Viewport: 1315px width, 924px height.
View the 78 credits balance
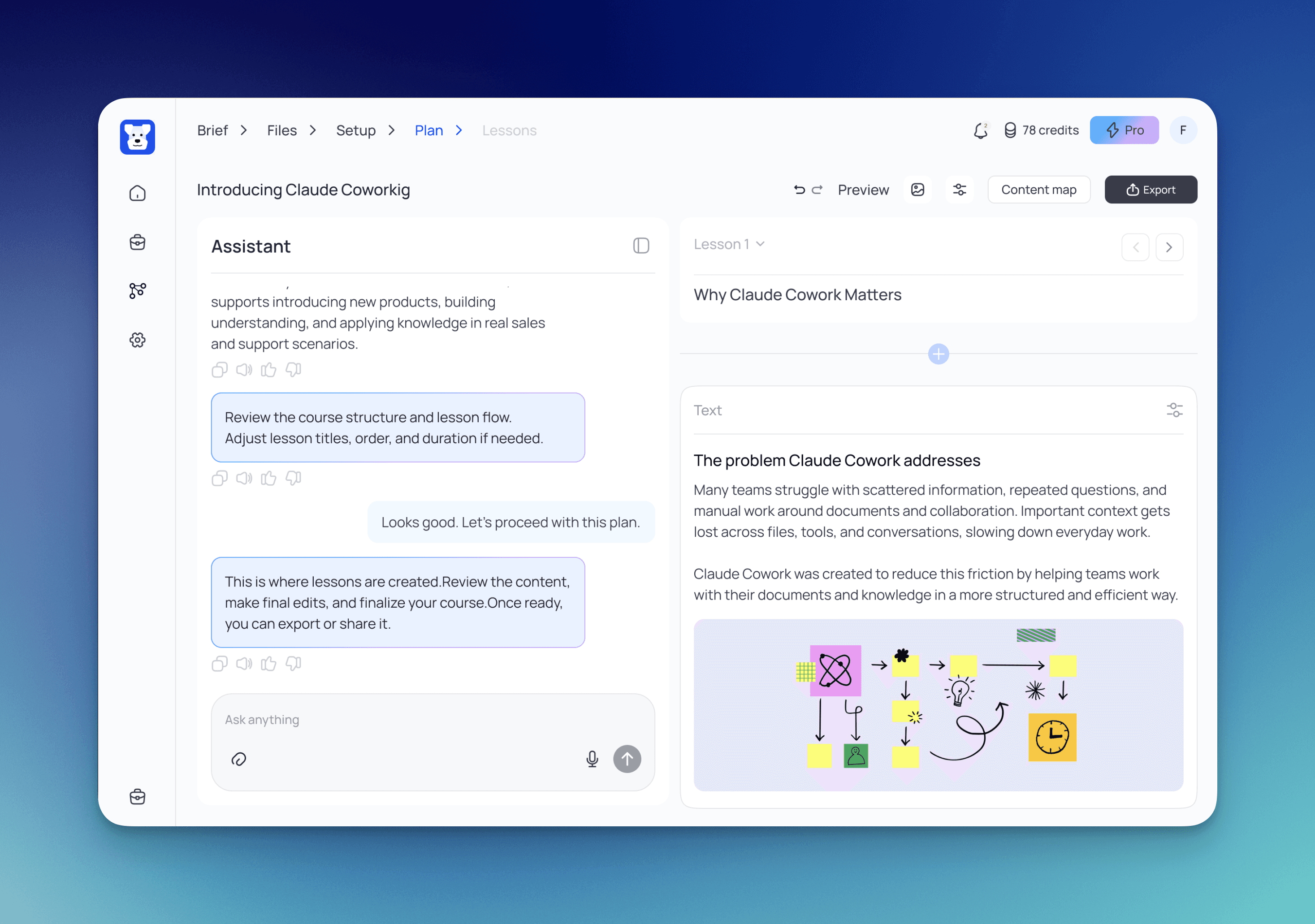click(x=1041, y=130)
